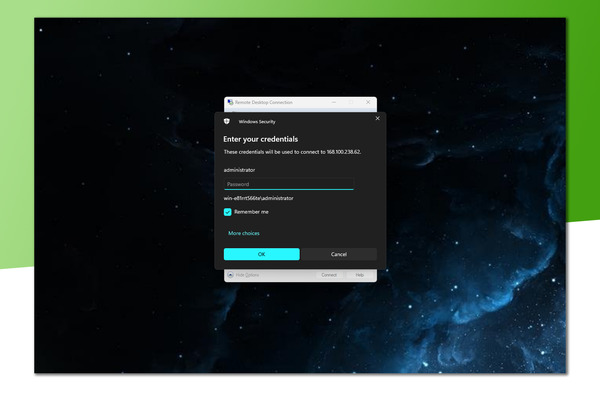
Task: Click the Remember me label text
Action: pos(251,212)
